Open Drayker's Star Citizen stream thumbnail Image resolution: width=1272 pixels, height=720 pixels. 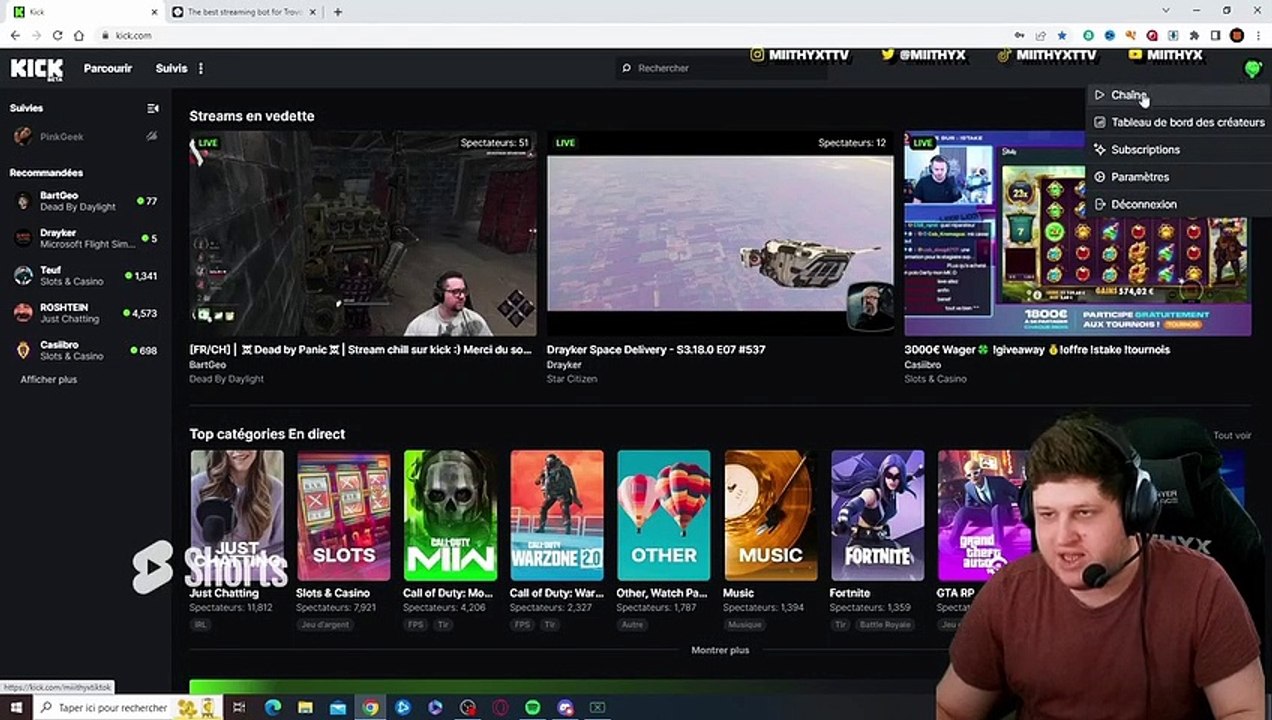point(720,234)
